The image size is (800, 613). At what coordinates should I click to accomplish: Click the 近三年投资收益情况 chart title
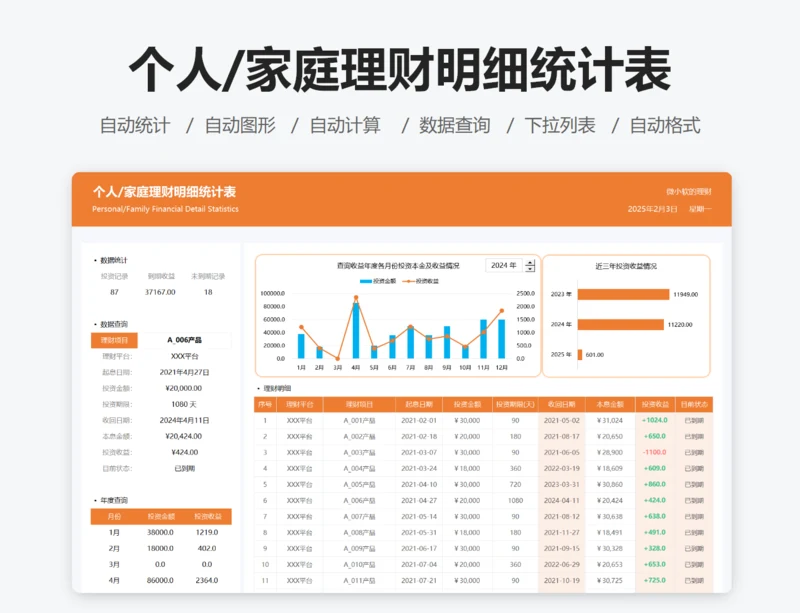click(626, 266)
